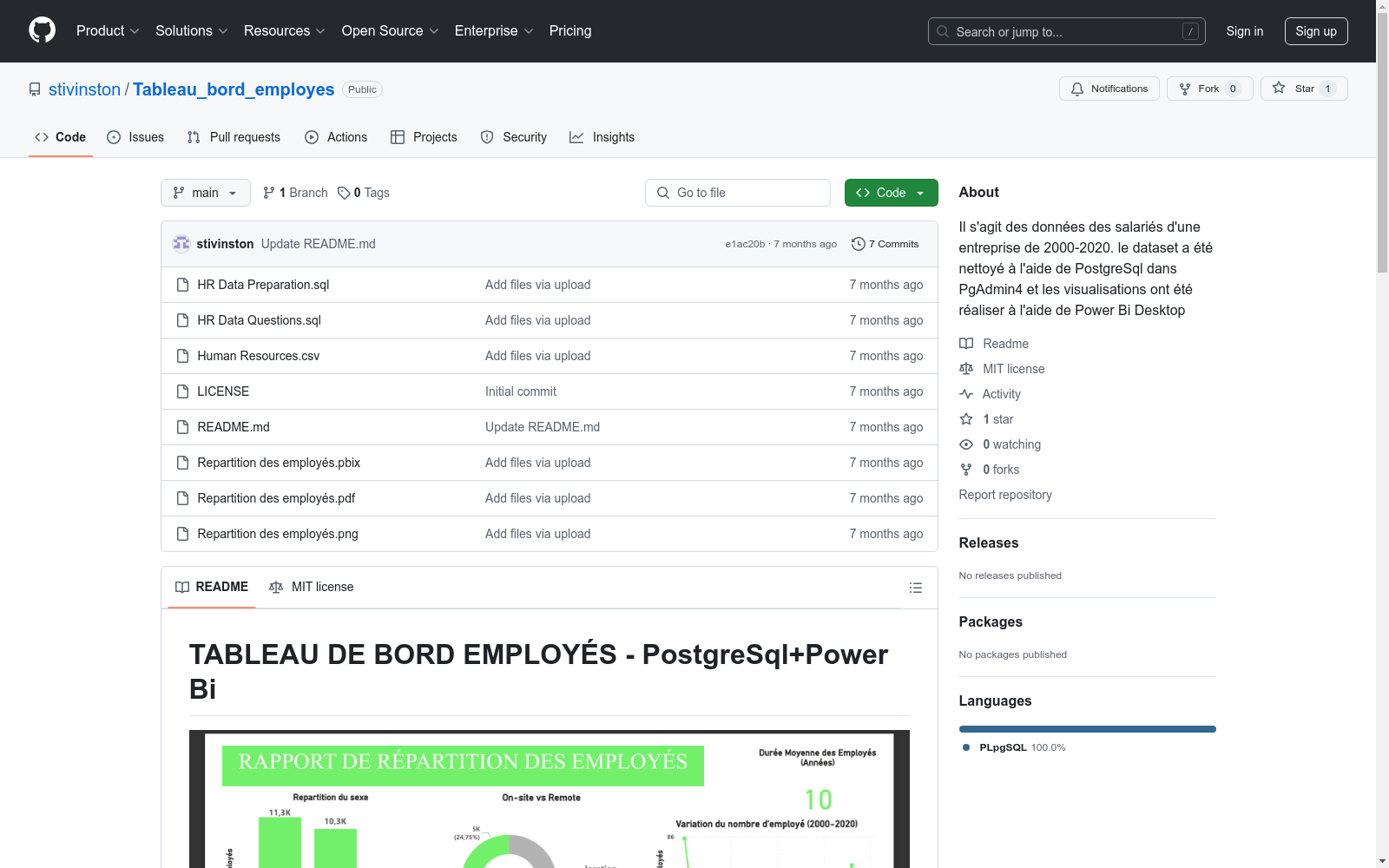Click the scale icon next to MIT license
The image size is (1389, 868).
click(966, 369)
